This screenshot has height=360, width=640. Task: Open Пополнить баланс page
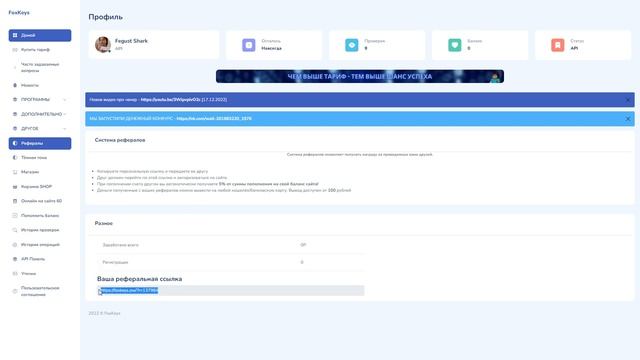click(40, 216)
